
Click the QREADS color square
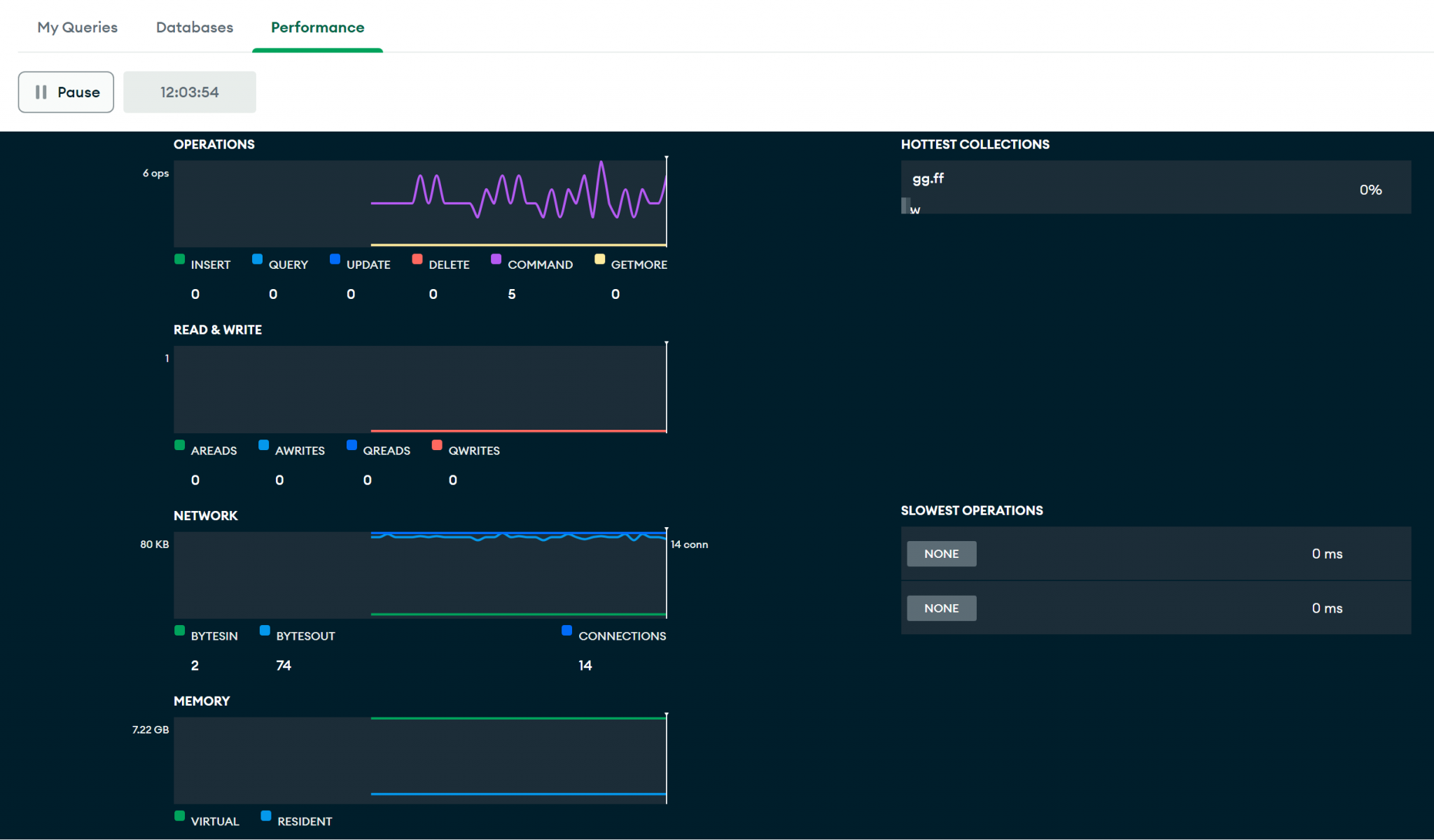coord(351,444)
